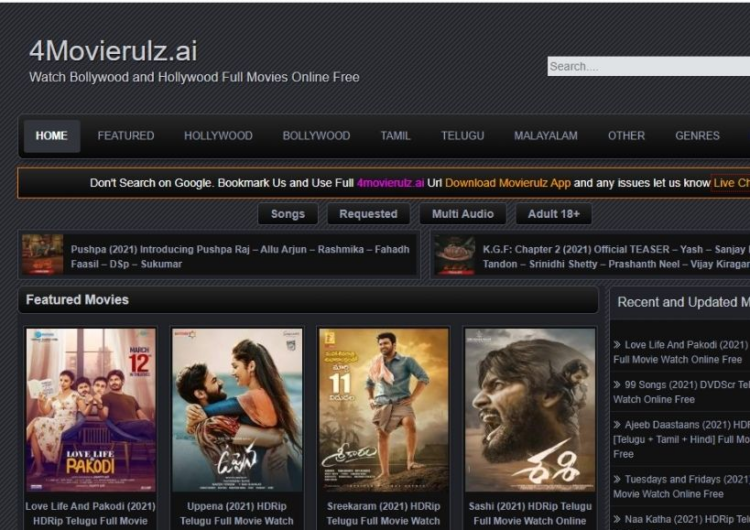This screenshot has height=530, width=750.
Task: Open Naa Katha (2021) HDRip recent link
Action: coord(681,519)
